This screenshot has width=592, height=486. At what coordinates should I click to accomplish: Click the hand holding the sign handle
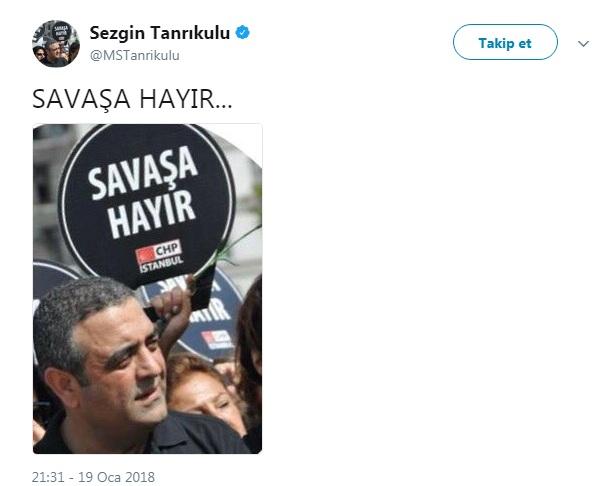(x=172, y=302)
